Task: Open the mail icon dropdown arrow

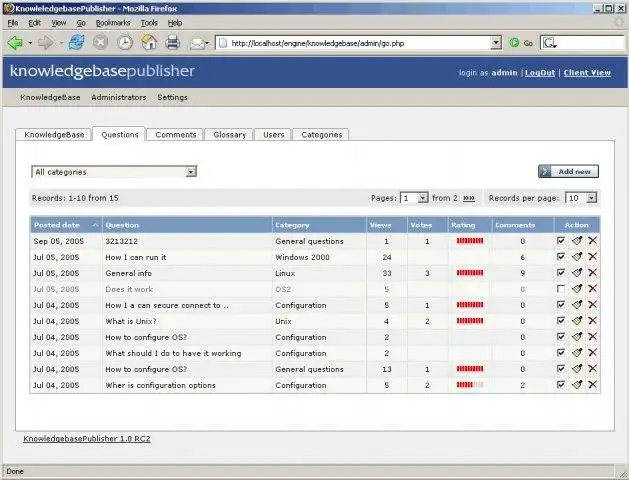Action: [x=207, y=43]
